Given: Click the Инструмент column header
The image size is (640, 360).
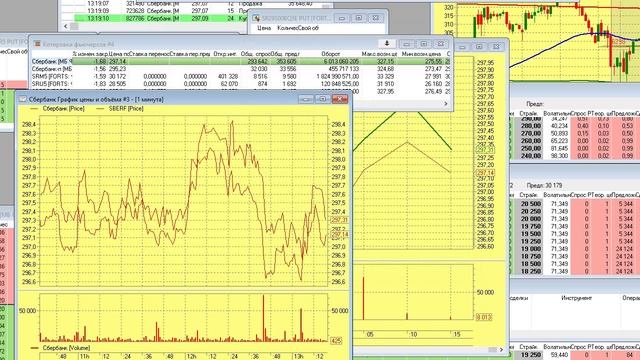Looking at the screenshot, I should 576,298.
